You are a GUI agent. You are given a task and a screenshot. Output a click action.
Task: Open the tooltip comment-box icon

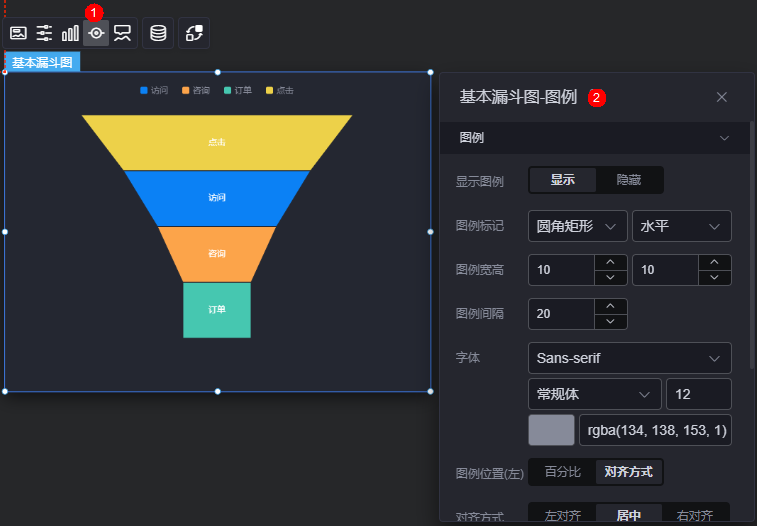pos(122,33)
